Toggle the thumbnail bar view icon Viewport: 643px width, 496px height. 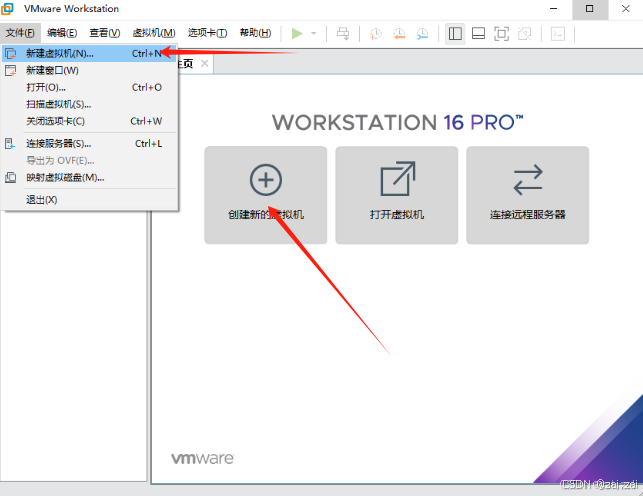pos(478,34)
